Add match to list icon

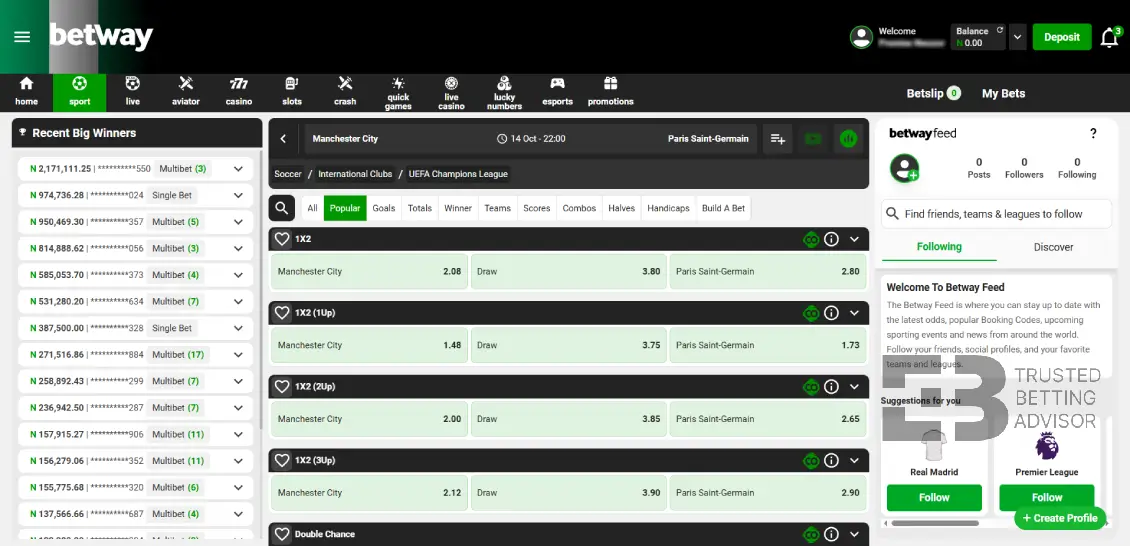[x=778, y=138]
